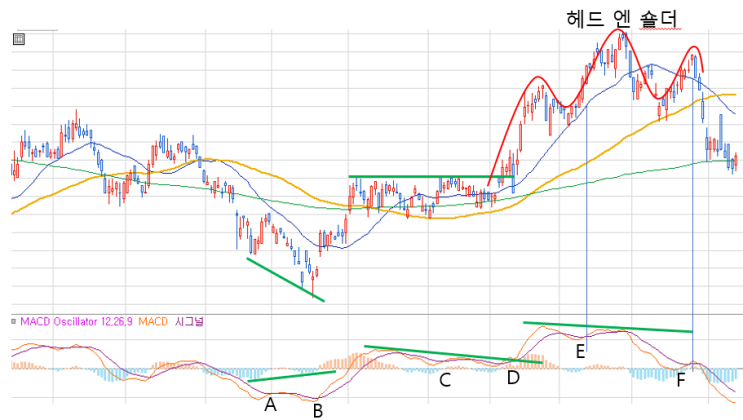
Task: Select the green horizontal resistance line over the consolidation
Action: [x=431, y=177]
